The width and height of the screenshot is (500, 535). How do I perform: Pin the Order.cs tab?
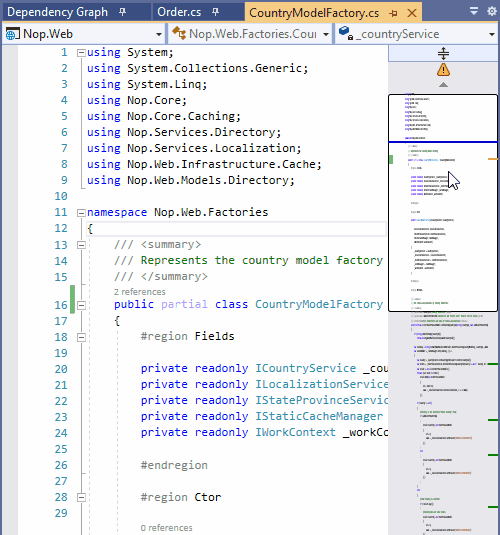(215, 12)
